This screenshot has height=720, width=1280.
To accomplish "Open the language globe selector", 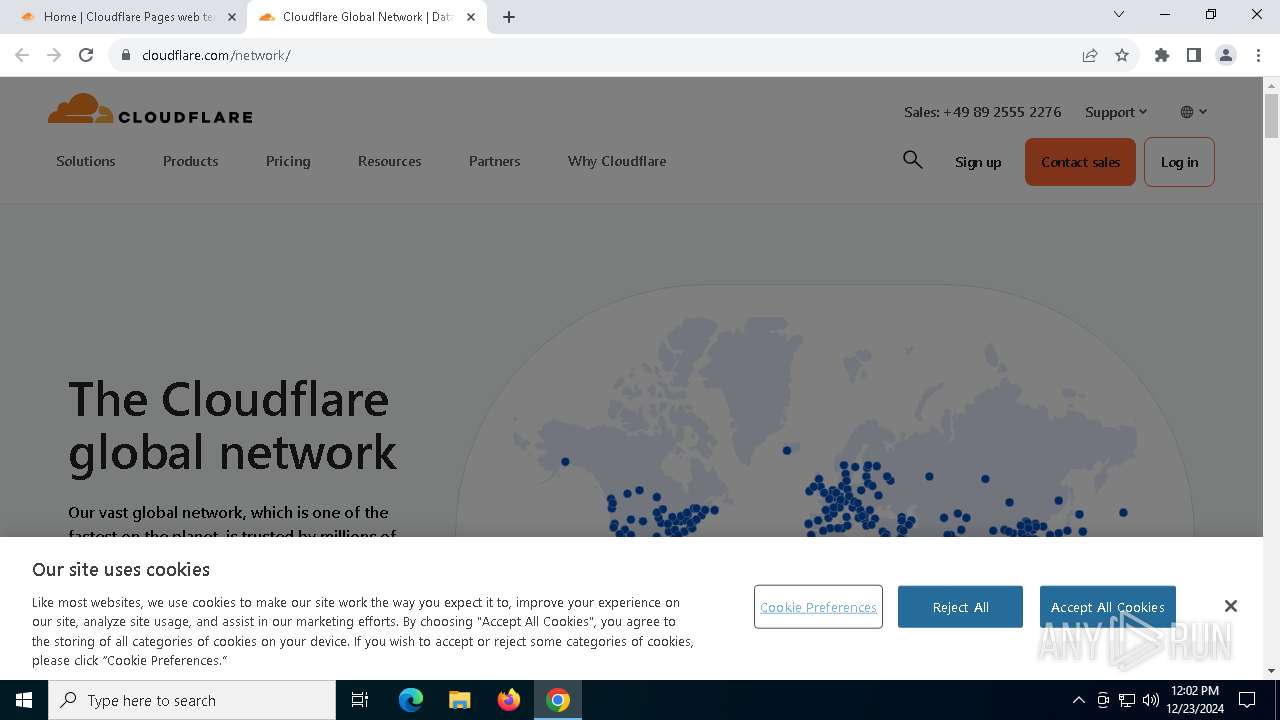I will (1193, 112).
